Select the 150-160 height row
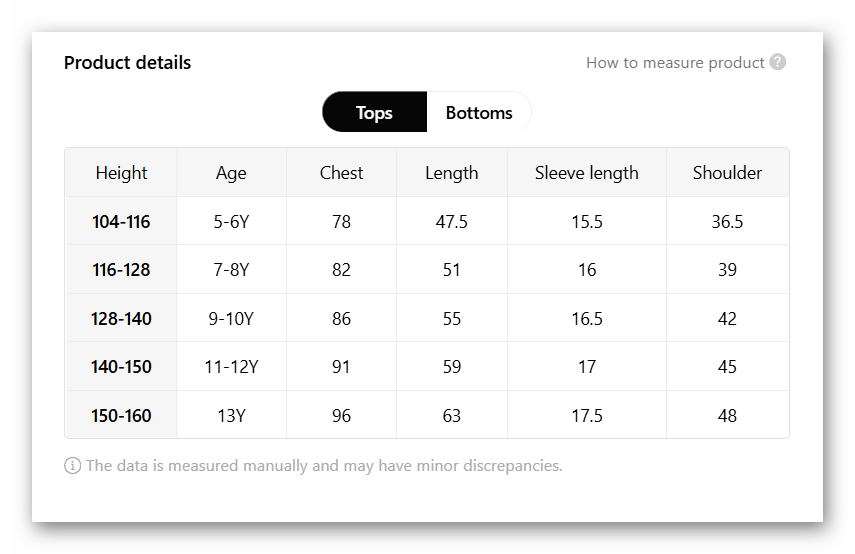Viewport: 855px width, 554px height. [121, 415]
